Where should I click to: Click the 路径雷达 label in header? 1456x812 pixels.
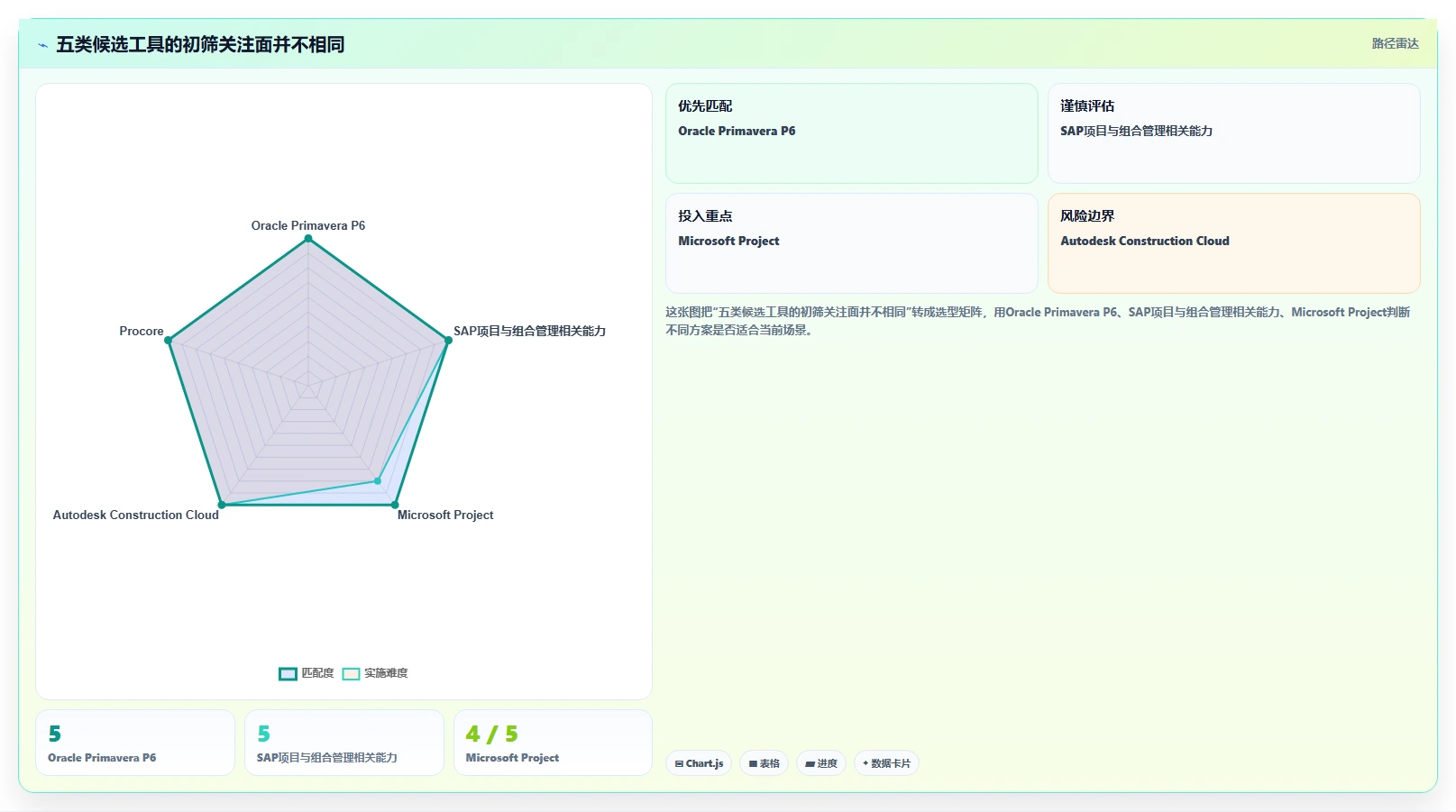pos(1395,43)
